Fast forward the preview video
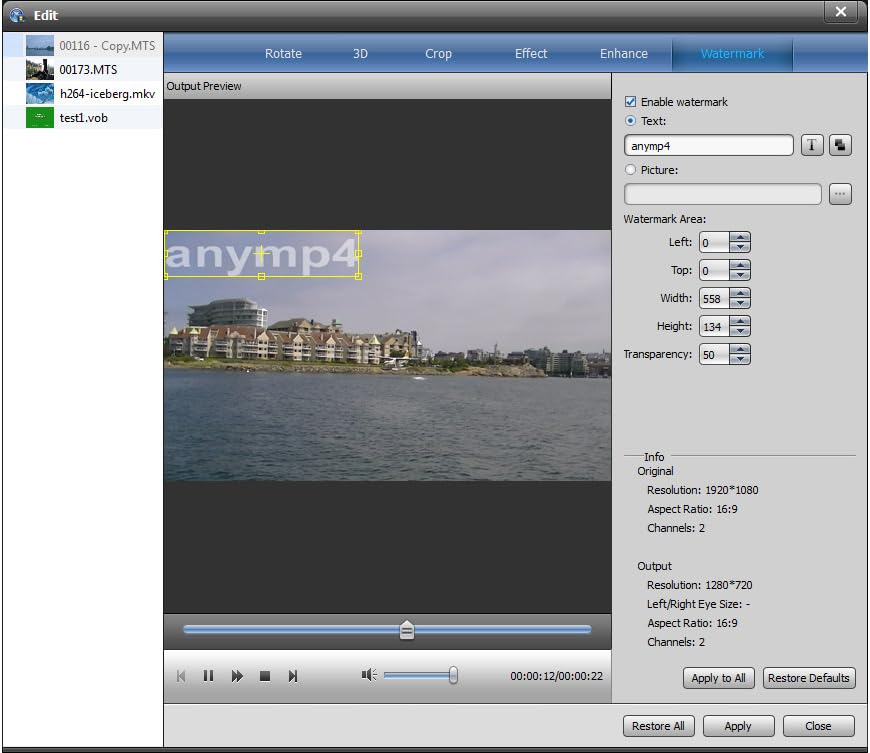Image resolution: width=870 pixels, height=753 pixels. (237, 676)
